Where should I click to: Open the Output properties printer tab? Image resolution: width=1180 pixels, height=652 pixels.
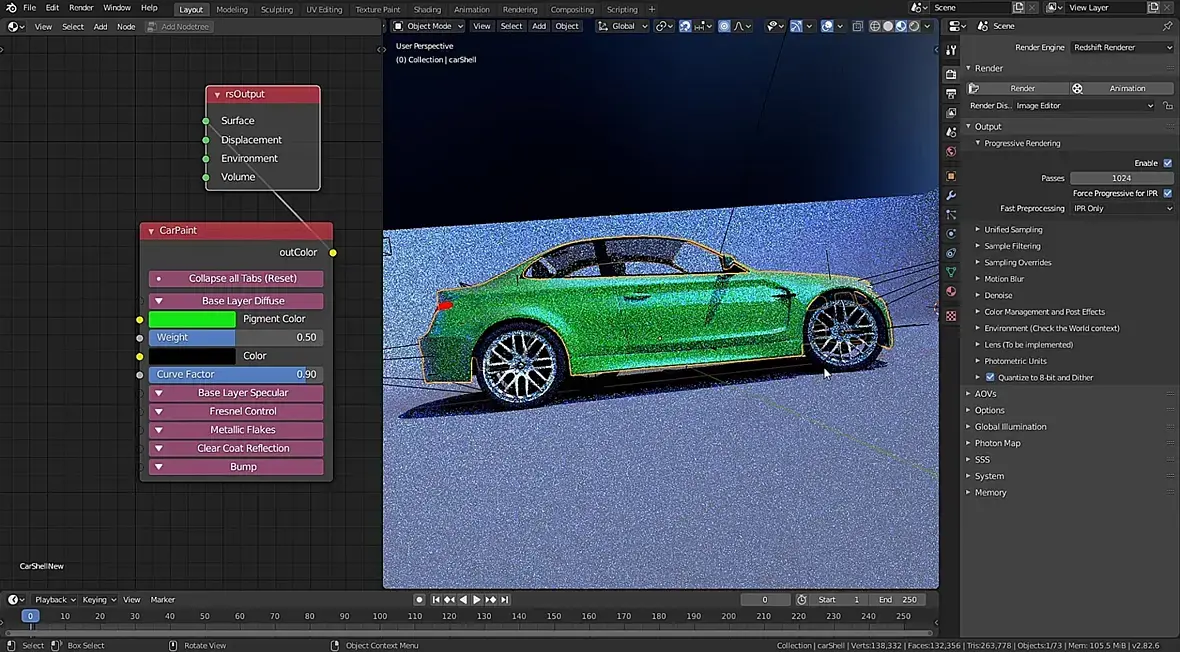click(951, 93)
